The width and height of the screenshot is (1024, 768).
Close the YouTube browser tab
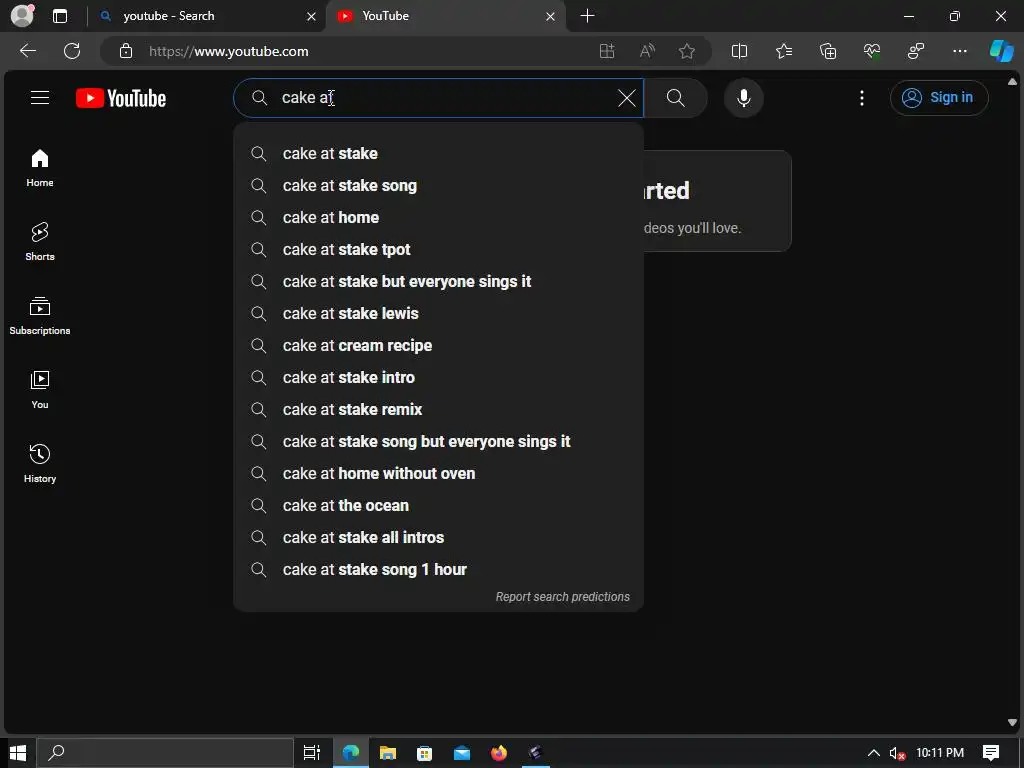[x=551, y=16]
